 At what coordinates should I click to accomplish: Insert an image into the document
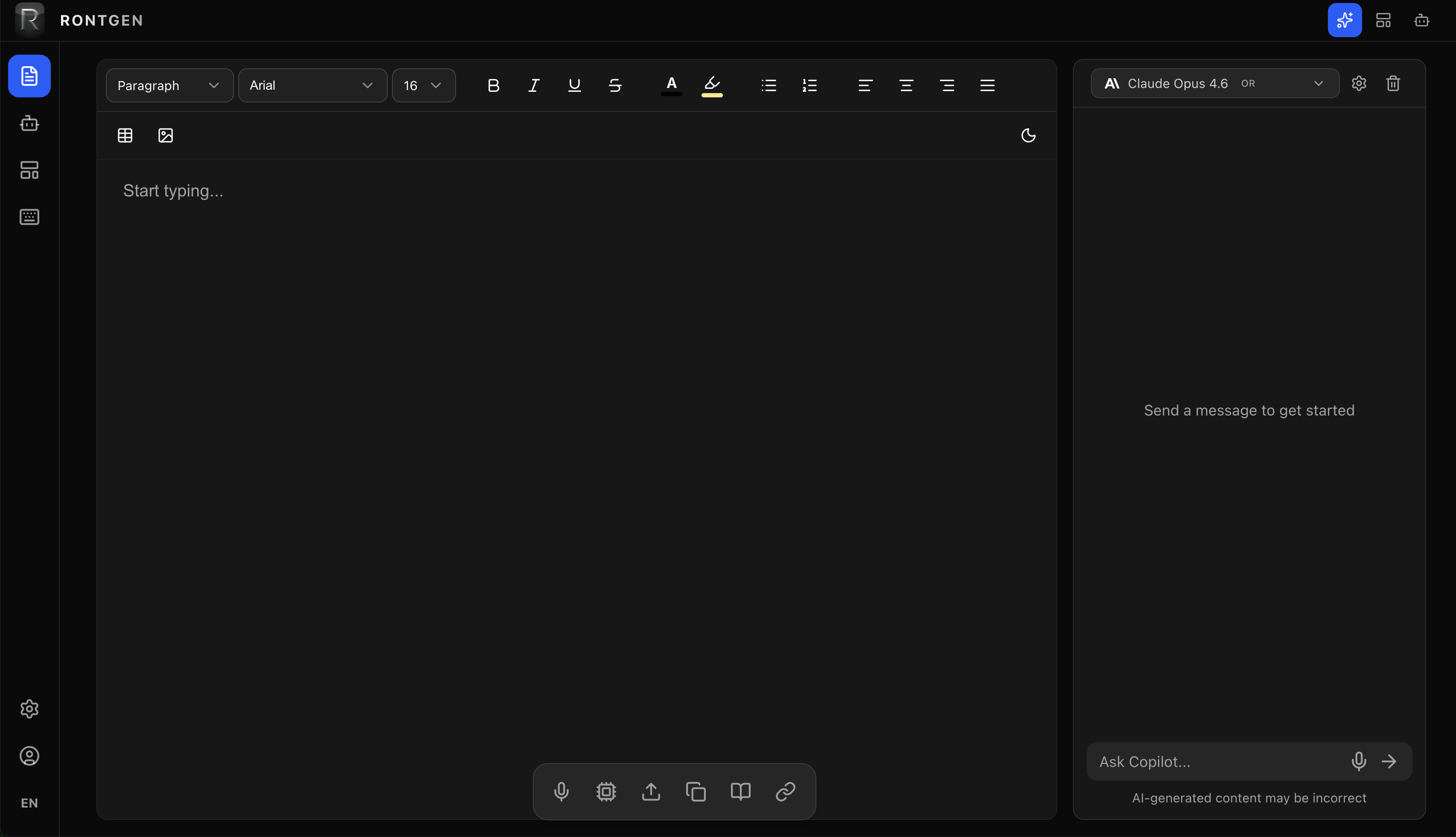[166, 135]
